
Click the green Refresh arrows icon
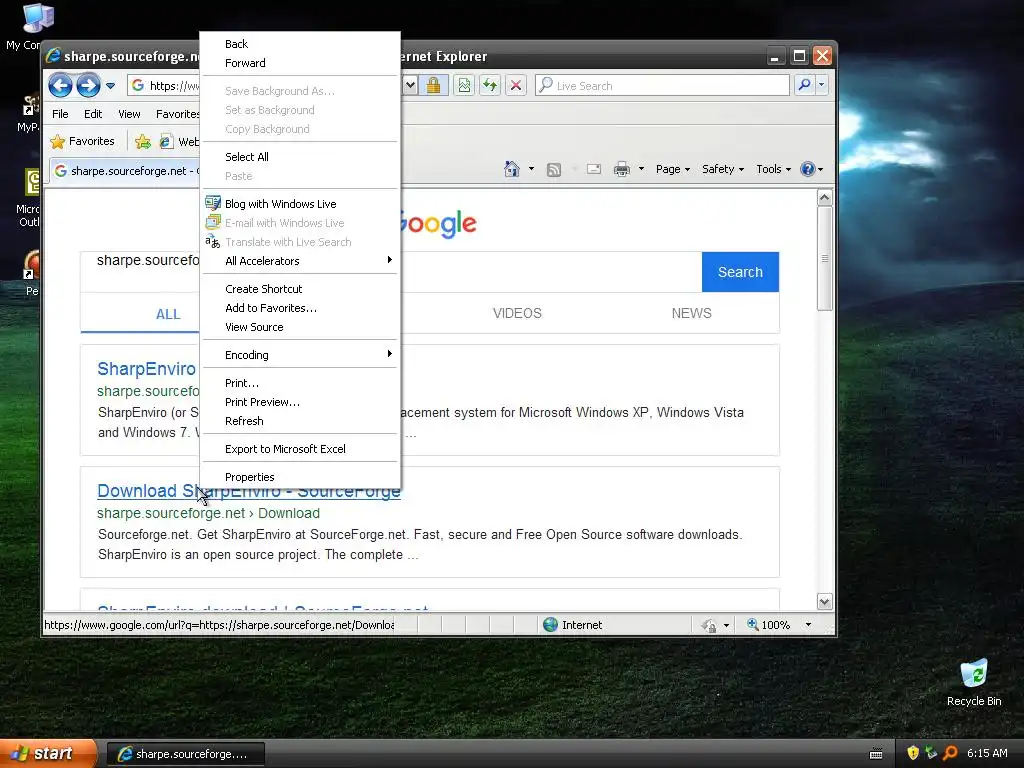pos(490,86)
